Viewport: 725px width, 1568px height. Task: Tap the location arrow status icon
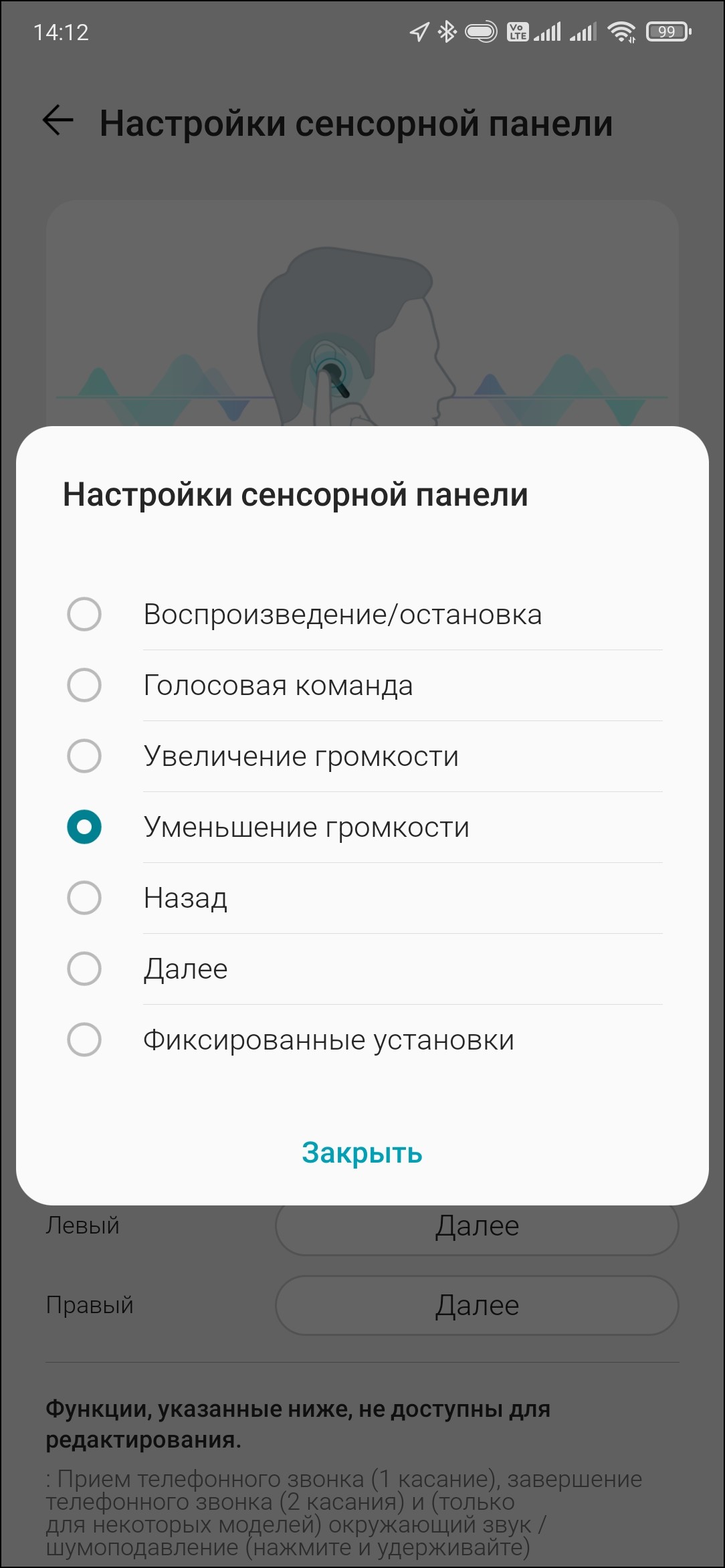pos(419,31)
